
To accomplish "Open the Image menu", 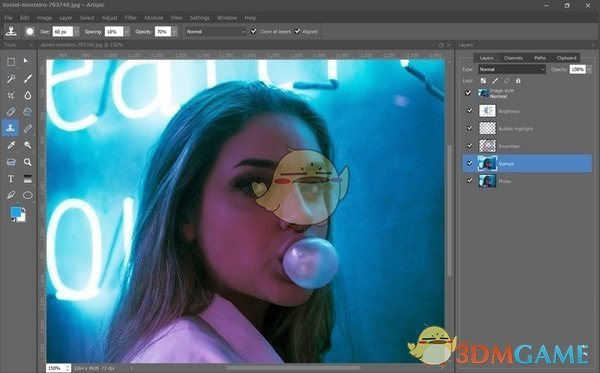I will (44, 18).
